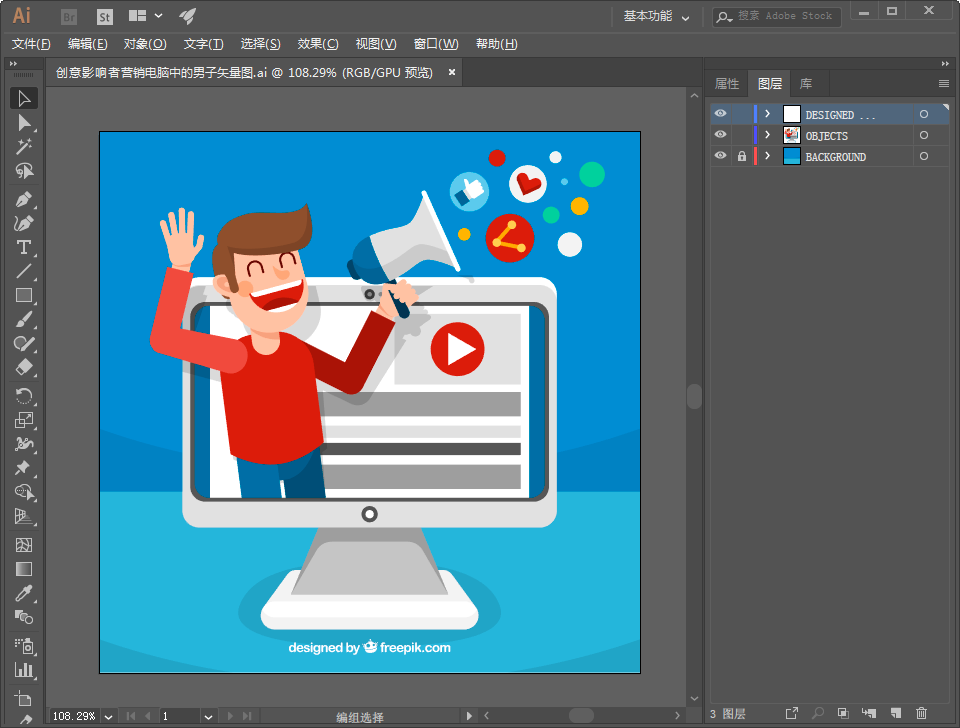
Task: Expand the BACKGROUND layer tree
Action: pyautogui.click(x=767, y=157)
